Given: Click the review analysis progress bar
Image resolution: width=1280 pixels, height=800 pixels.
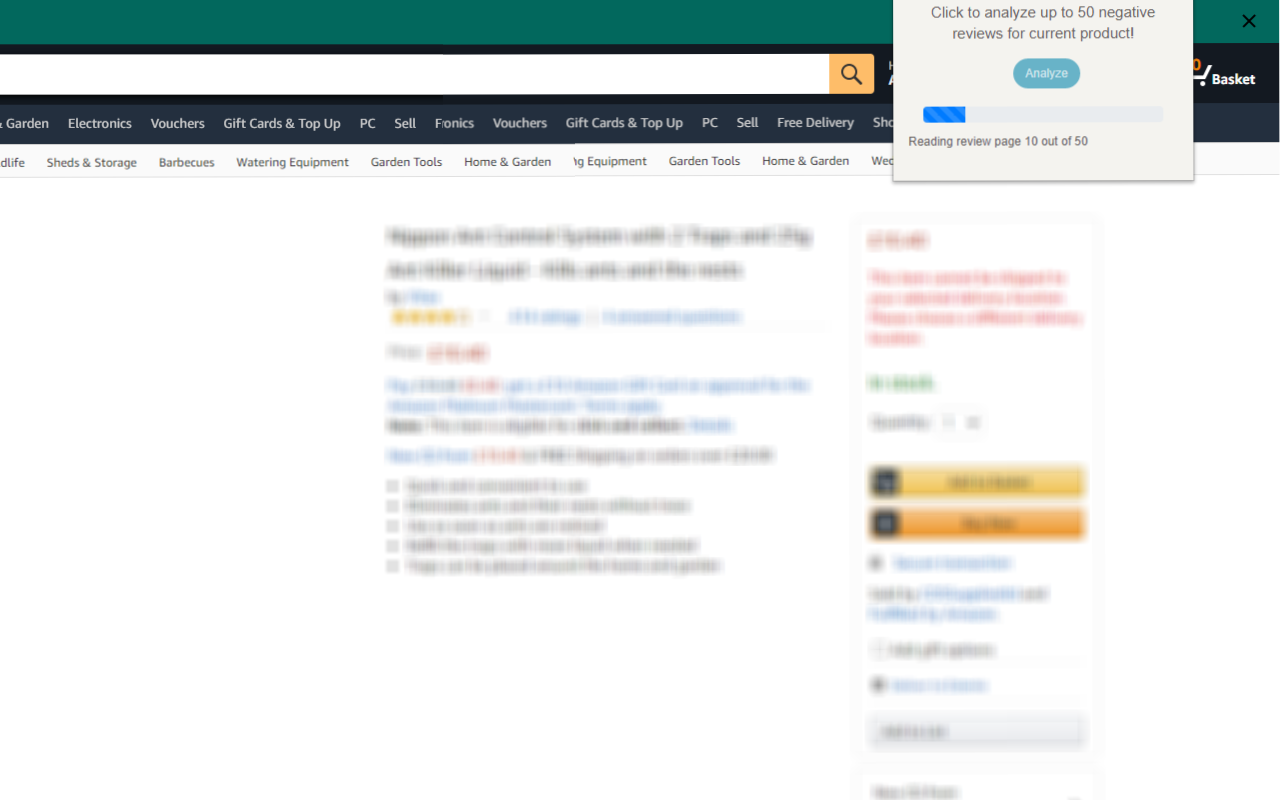Looking at the screenshot, I should tap(1042, 114).
